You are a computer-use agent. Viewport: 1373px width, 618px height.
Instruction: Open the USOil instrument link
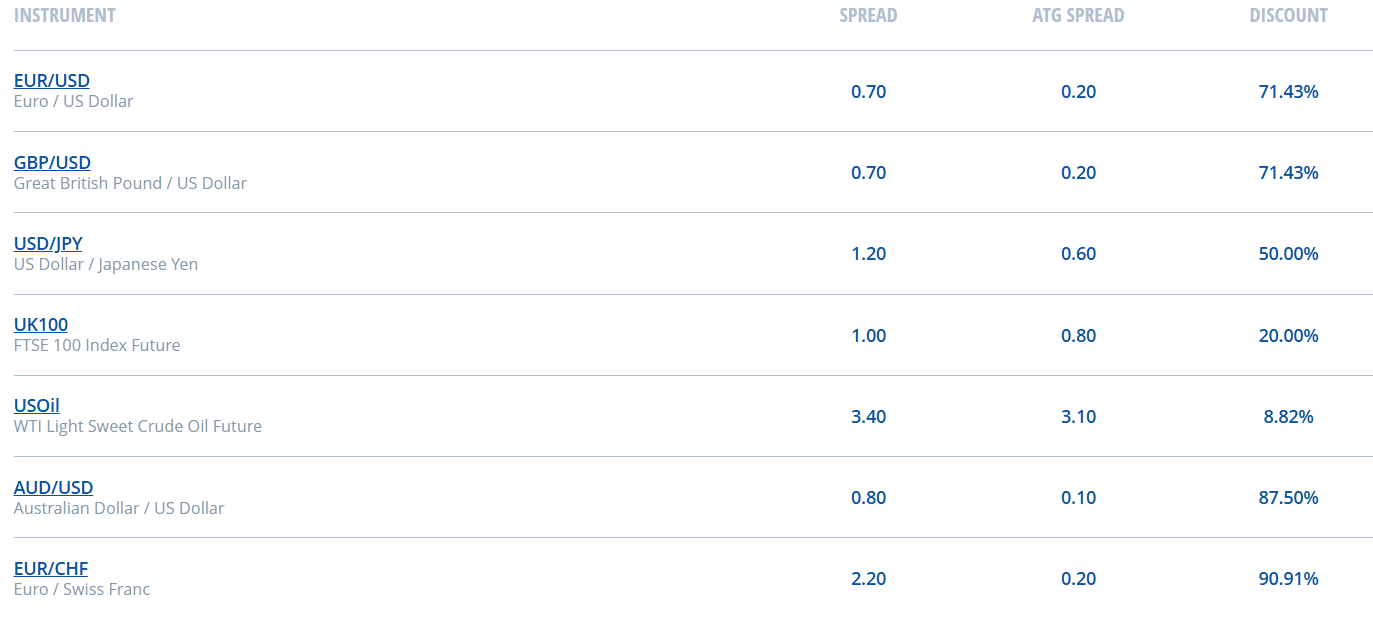tap(37, 406)
